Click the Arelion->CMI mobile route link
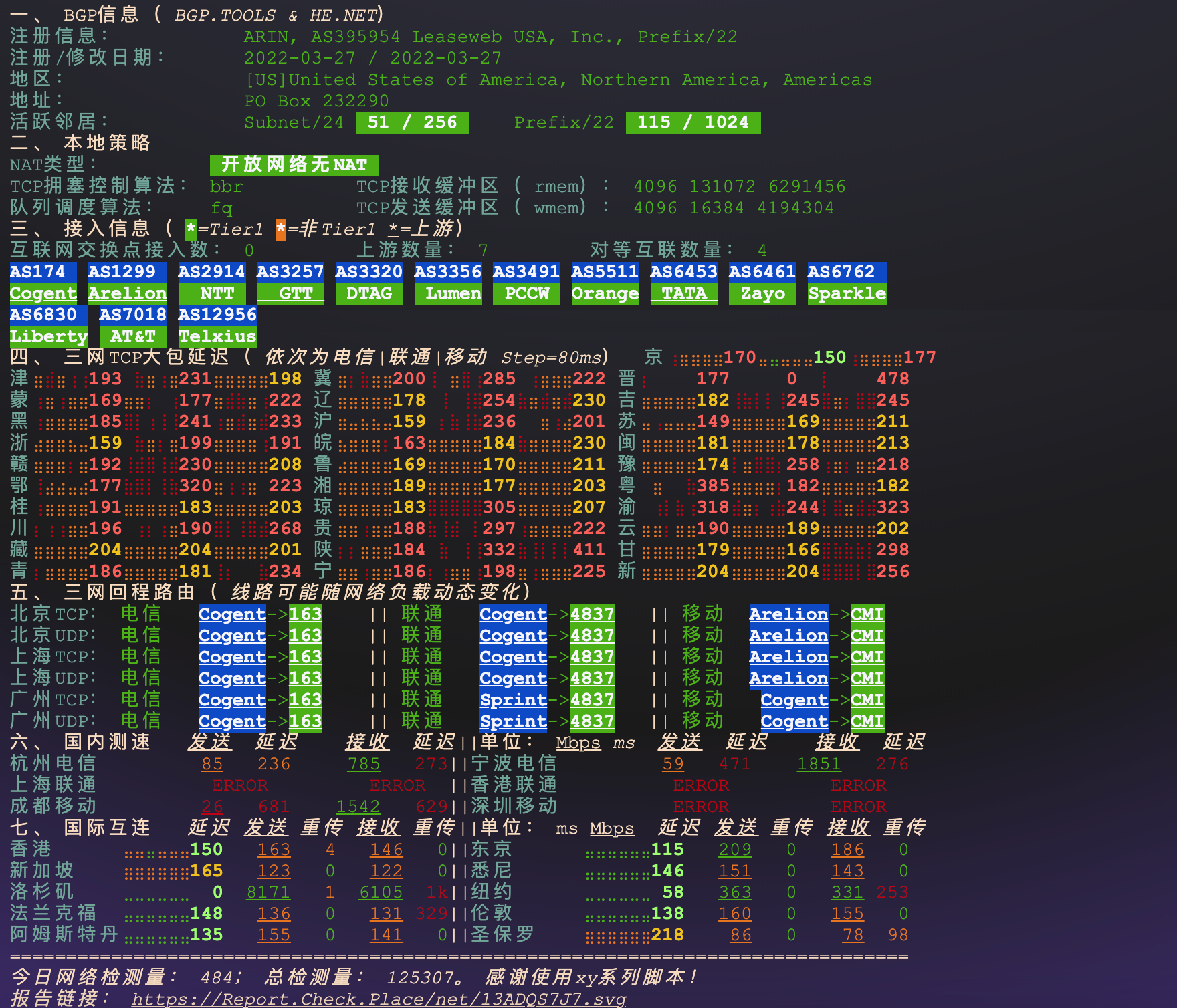 click(x=789, y=614)
